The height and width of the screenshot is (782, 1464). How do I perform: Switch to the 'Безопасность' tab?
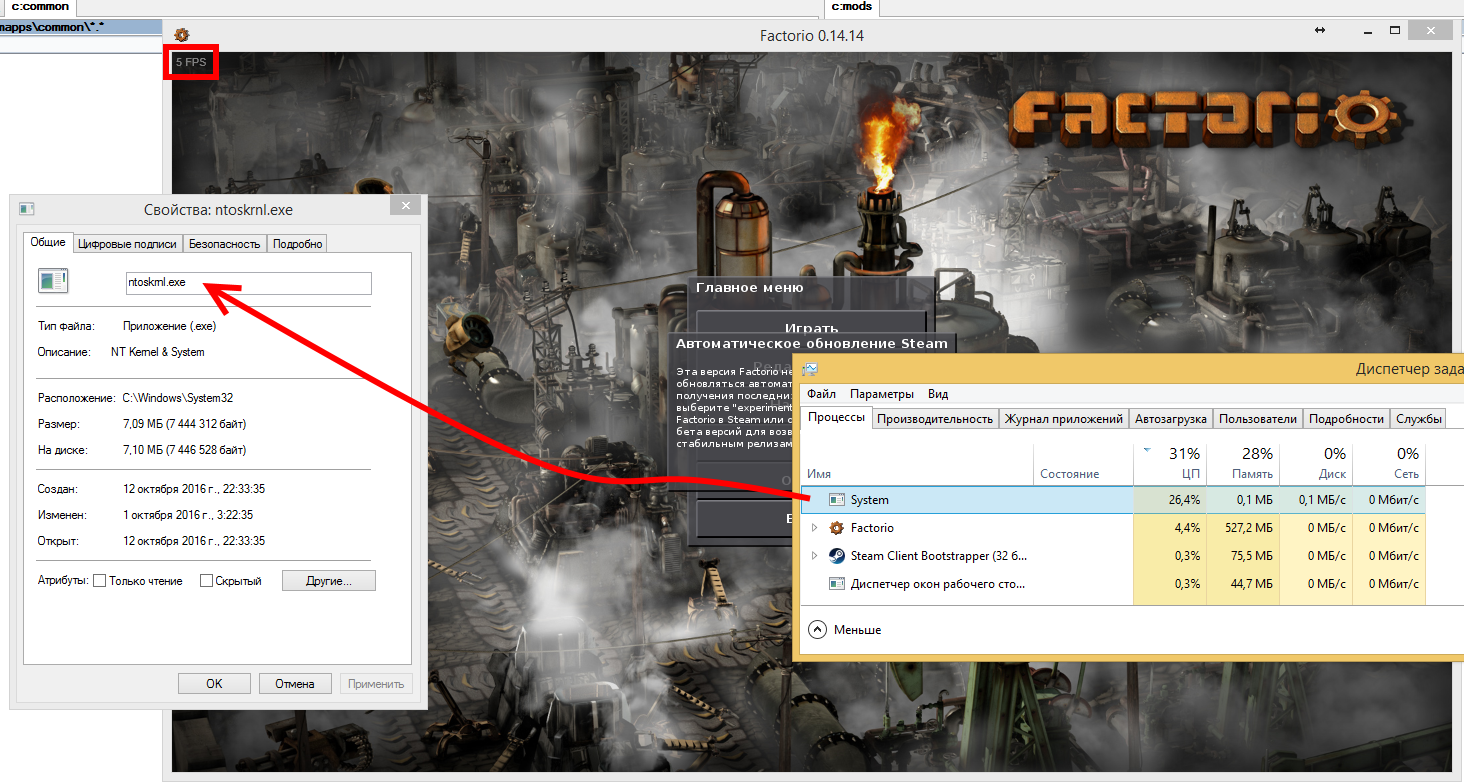coord(225,244)
